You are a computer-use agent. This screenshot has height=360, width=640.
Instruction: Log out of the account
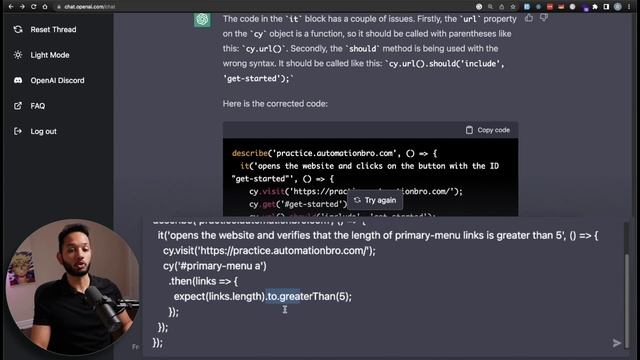(43, 131)
